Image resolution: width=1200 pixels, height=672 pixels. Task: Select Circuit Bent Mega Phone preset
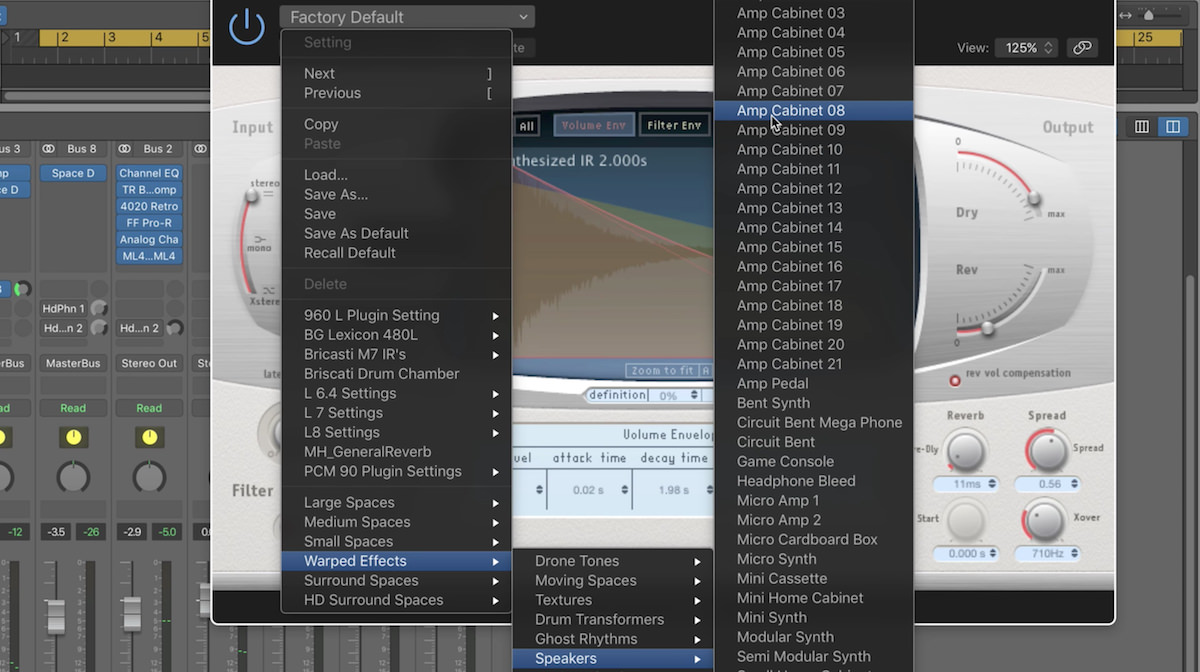[813, 422]
